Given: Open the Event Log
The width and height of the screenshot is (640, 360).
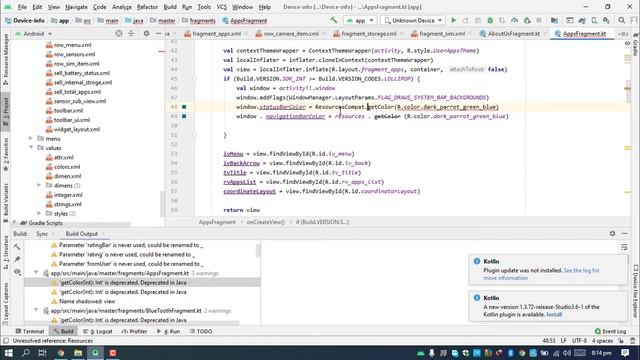Looking at the screenshot, I should pos(611,331).
